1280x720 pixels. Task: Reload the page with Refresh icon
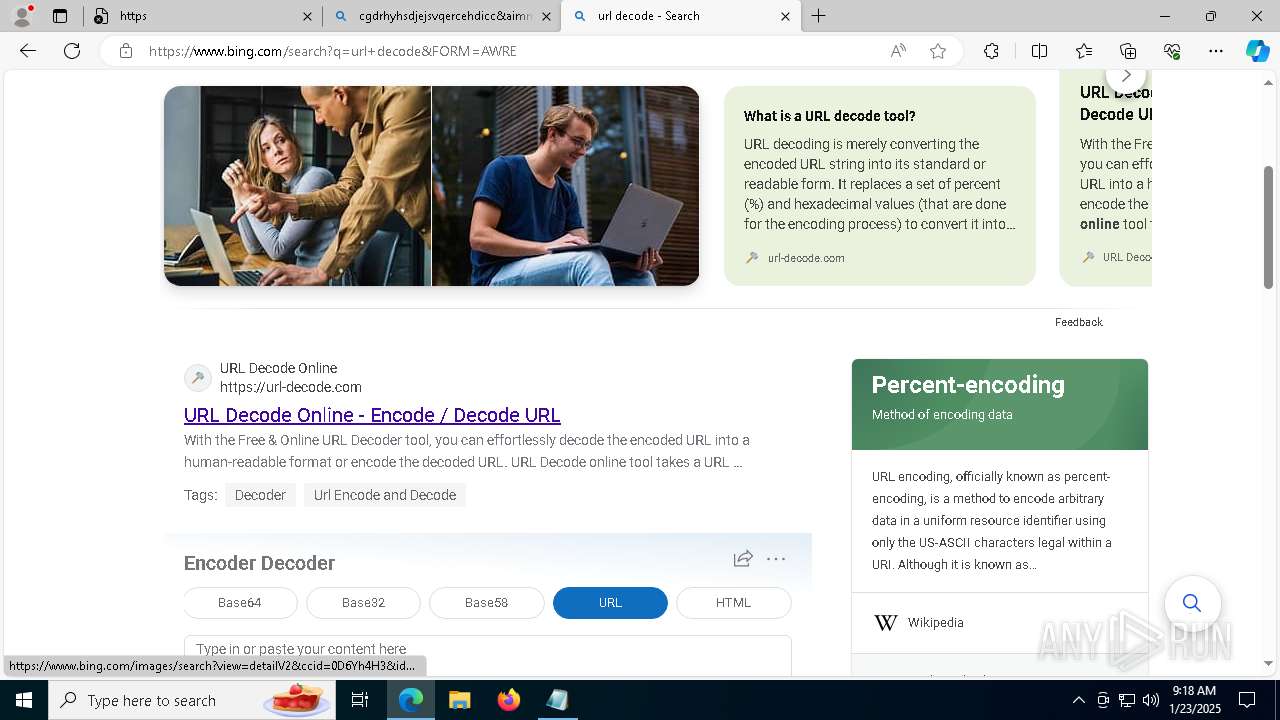pyautogui.click(x=72, y=51)
